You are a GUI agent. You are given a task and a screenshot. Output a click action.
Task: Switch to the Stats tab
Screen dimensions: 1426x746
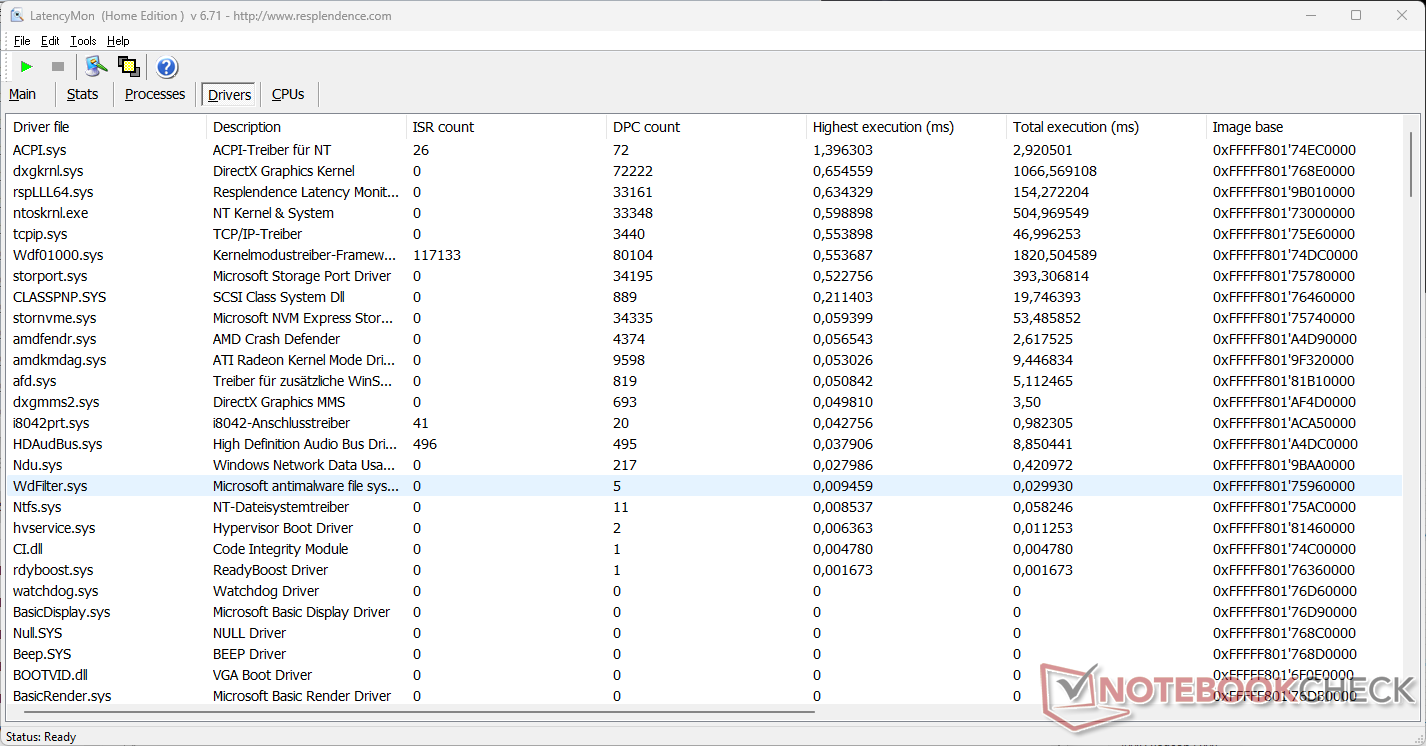click(x=82, y=94)
